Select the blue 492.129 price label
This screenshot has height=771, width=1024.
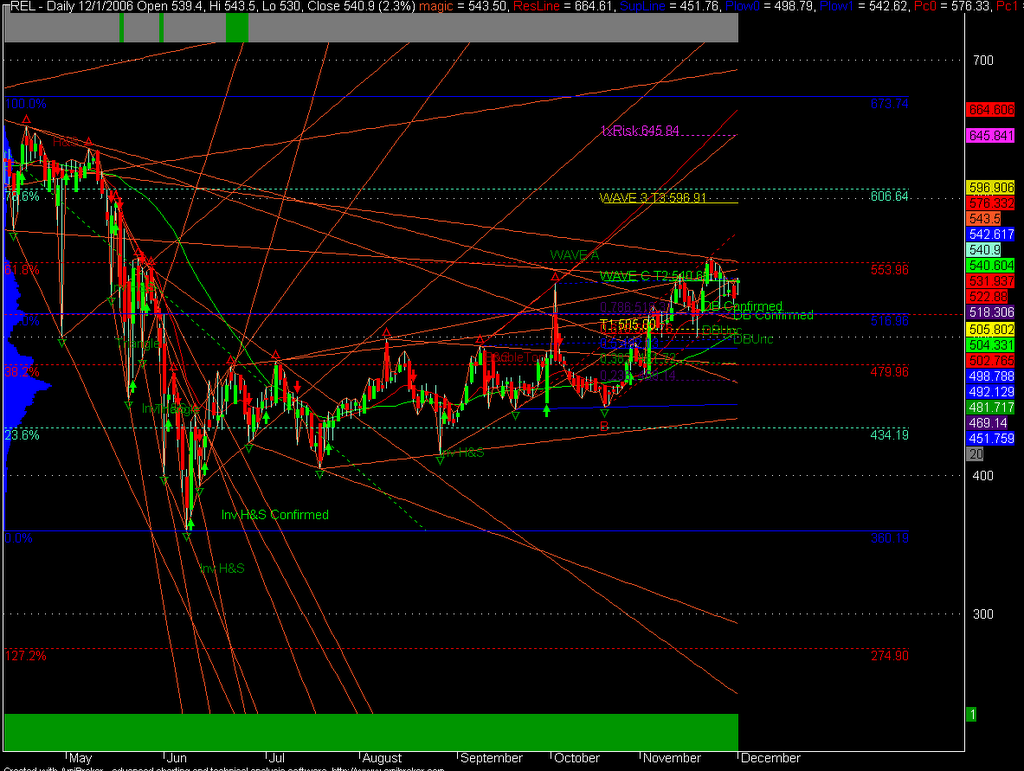(991, 392)
